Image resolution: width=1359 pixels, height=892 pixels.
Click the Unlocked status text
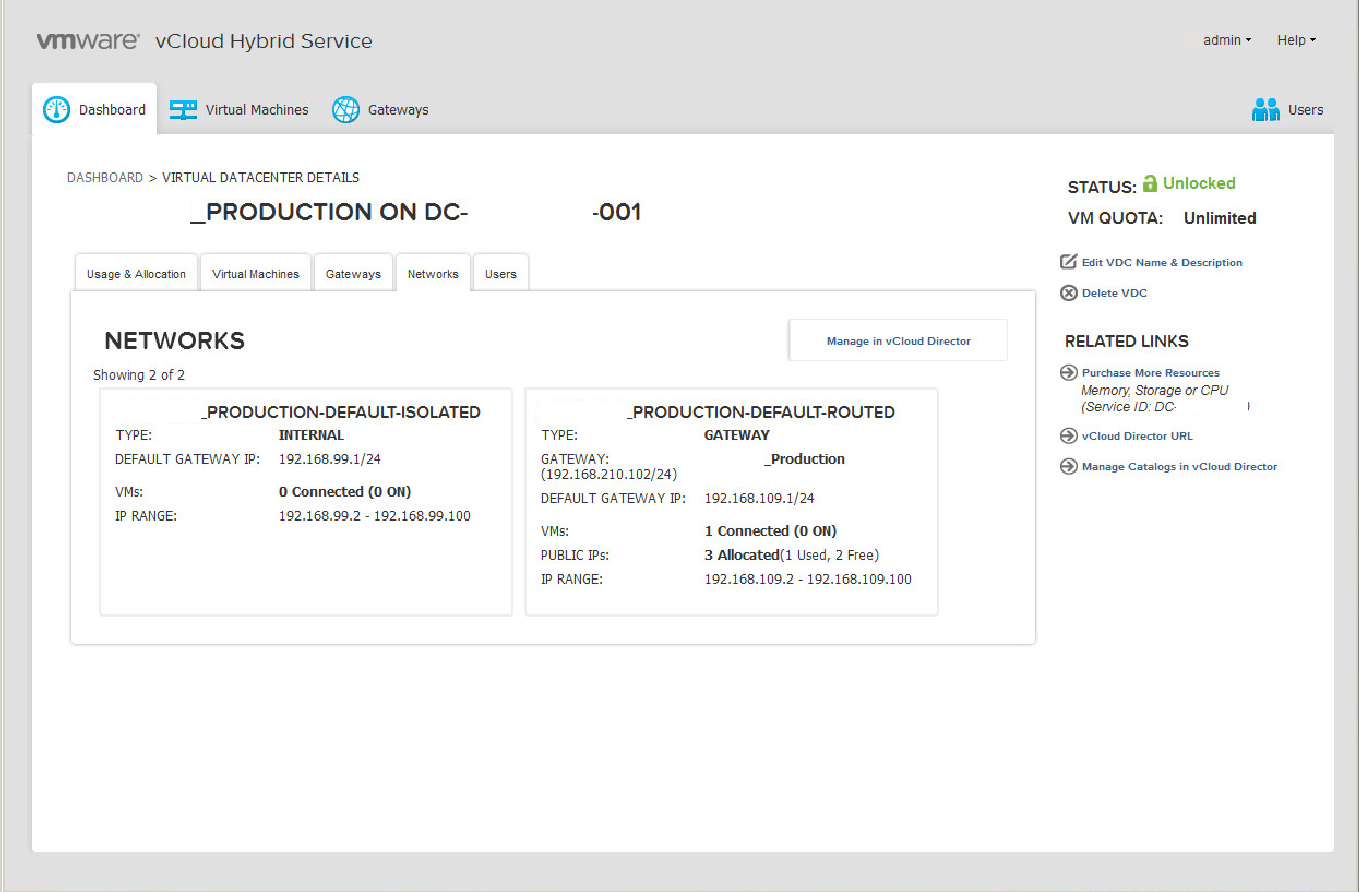coord(1199,183)
